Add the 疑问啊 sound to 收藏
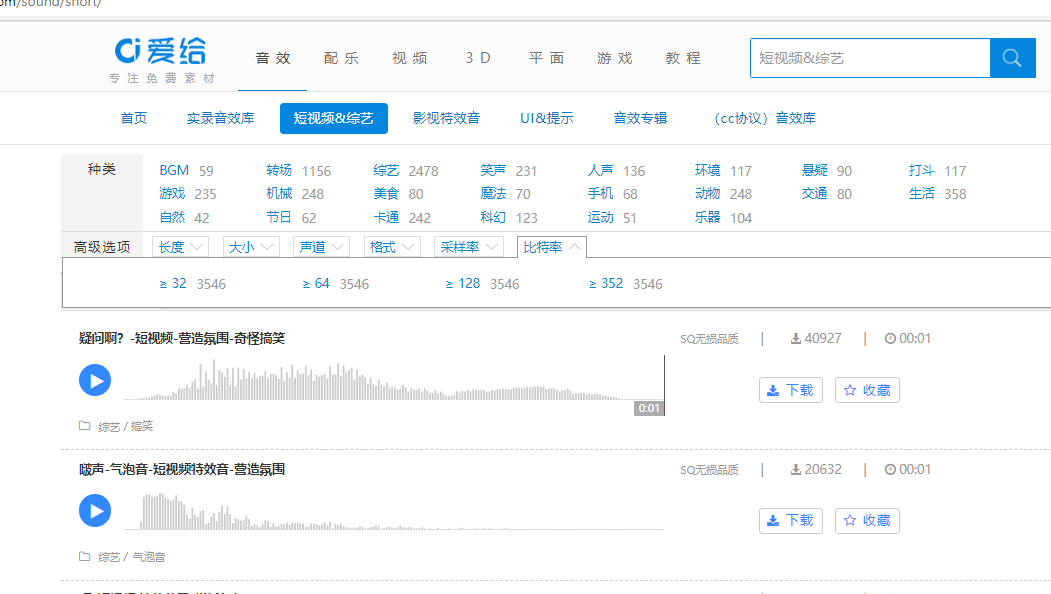 867,390
